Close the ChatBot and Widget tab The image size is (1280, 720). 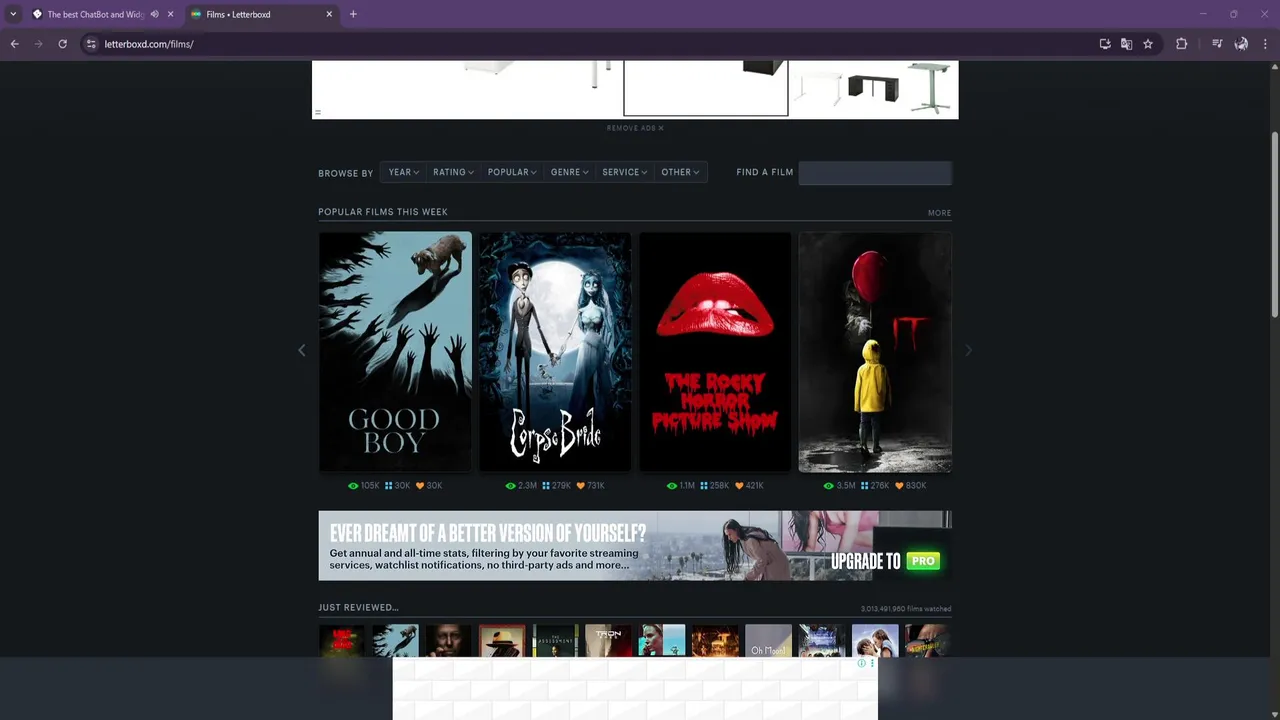click(171, 14)
